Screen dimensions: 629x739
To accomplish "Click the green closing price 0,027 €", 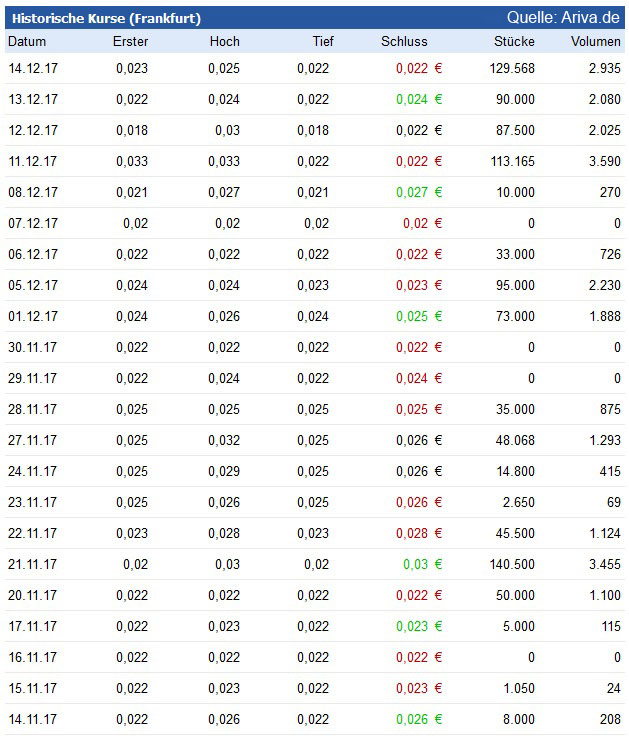I will [x=418, y=192].
